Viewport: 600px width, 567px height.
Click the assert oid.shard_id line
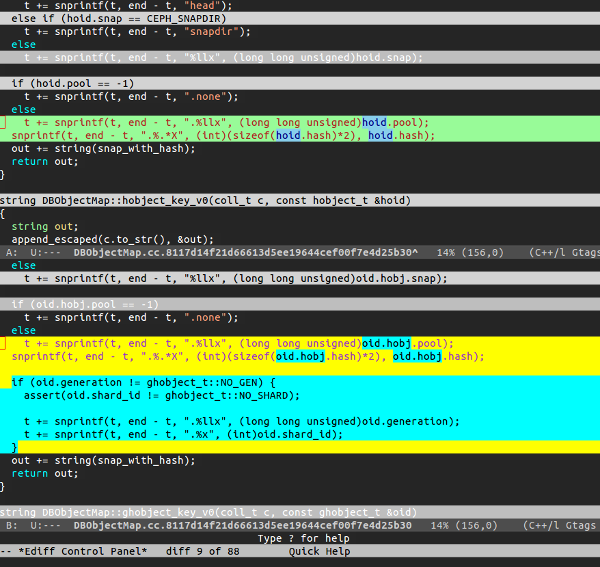[x=162, y=395]
